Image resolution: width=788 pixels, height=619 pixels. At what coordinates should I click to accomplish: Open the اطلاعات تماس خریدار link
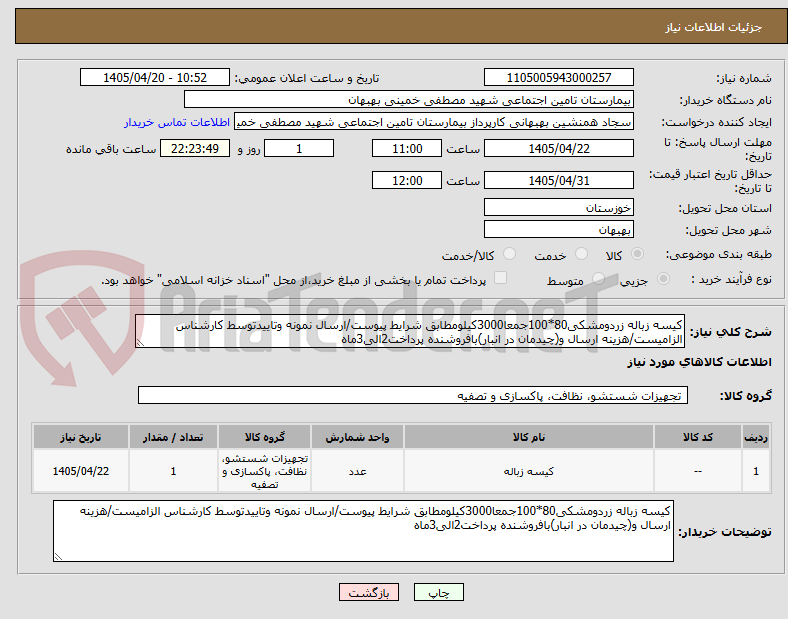177,123
